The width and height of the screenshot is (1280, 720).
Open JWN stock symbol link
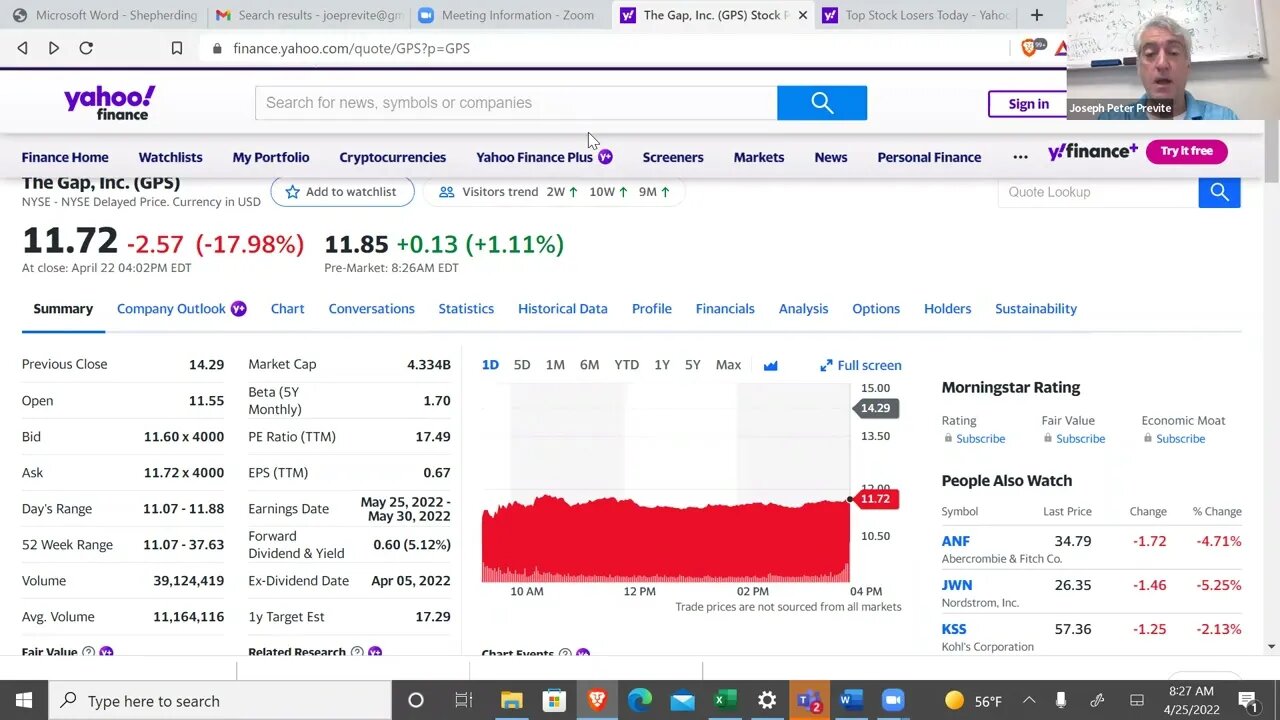point(956,585)
